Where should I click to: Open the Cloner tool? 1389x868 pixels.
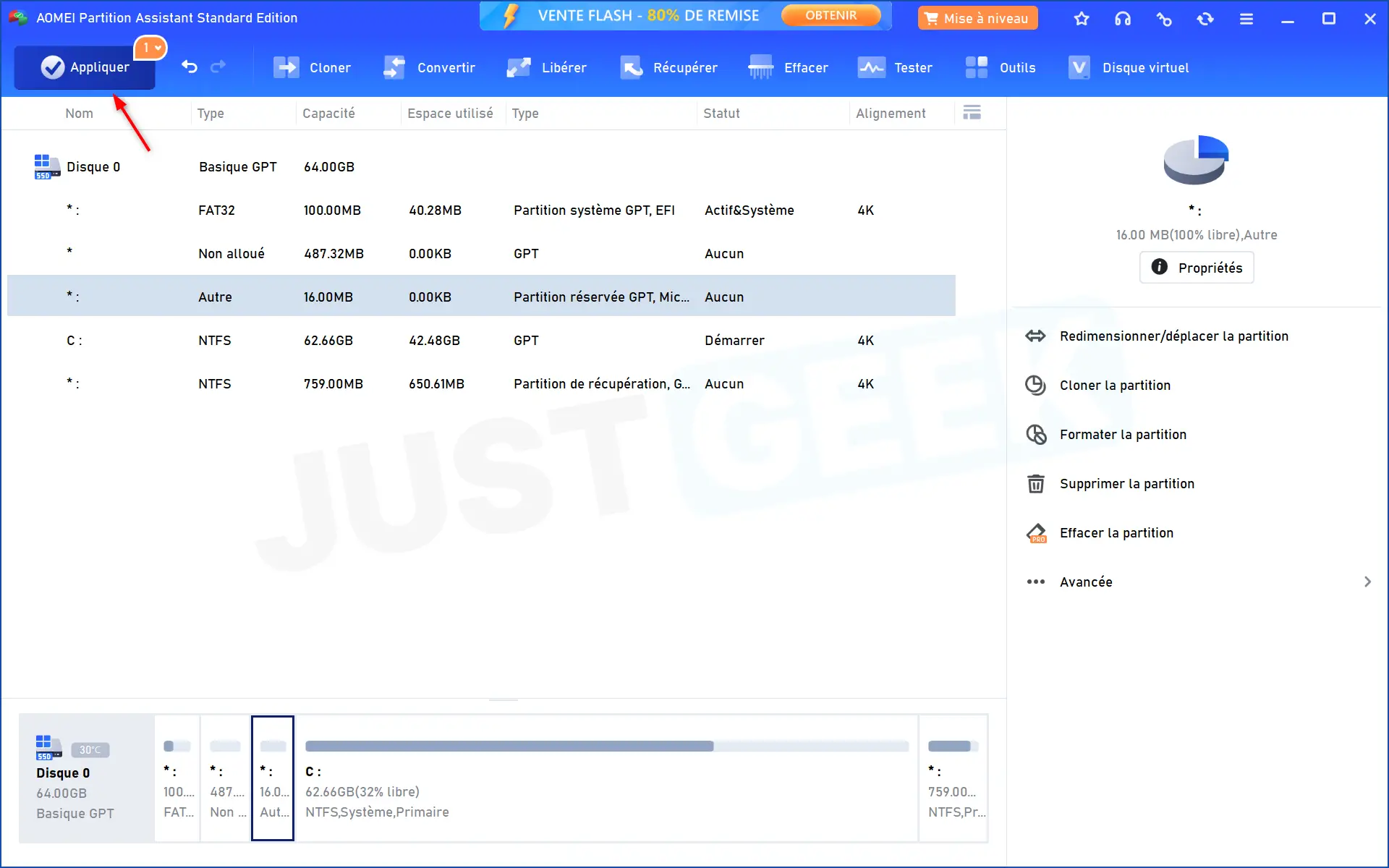[313, 67]
